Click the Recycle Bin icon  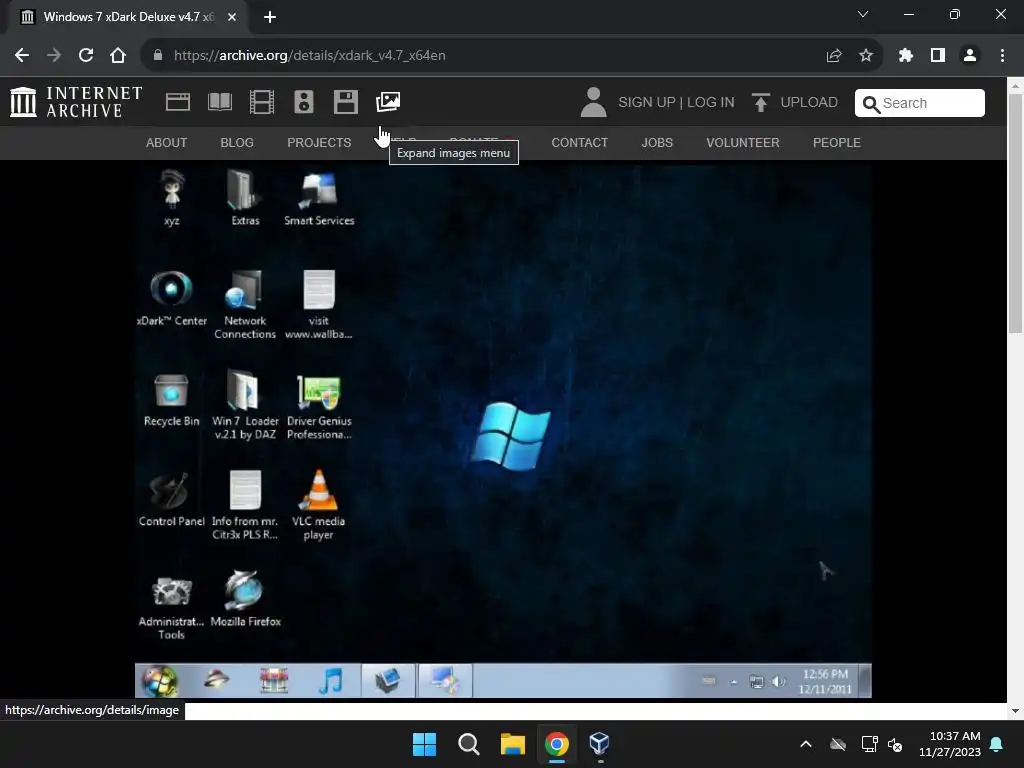(x=172, y=400)
